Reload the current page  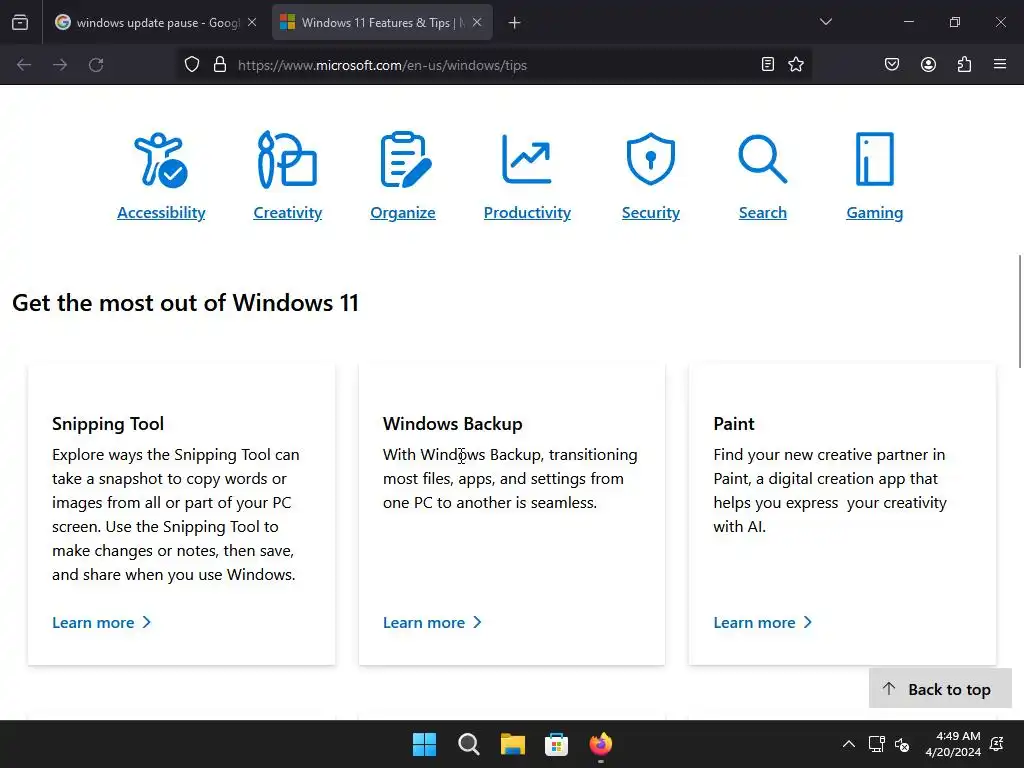pos(96,65)
